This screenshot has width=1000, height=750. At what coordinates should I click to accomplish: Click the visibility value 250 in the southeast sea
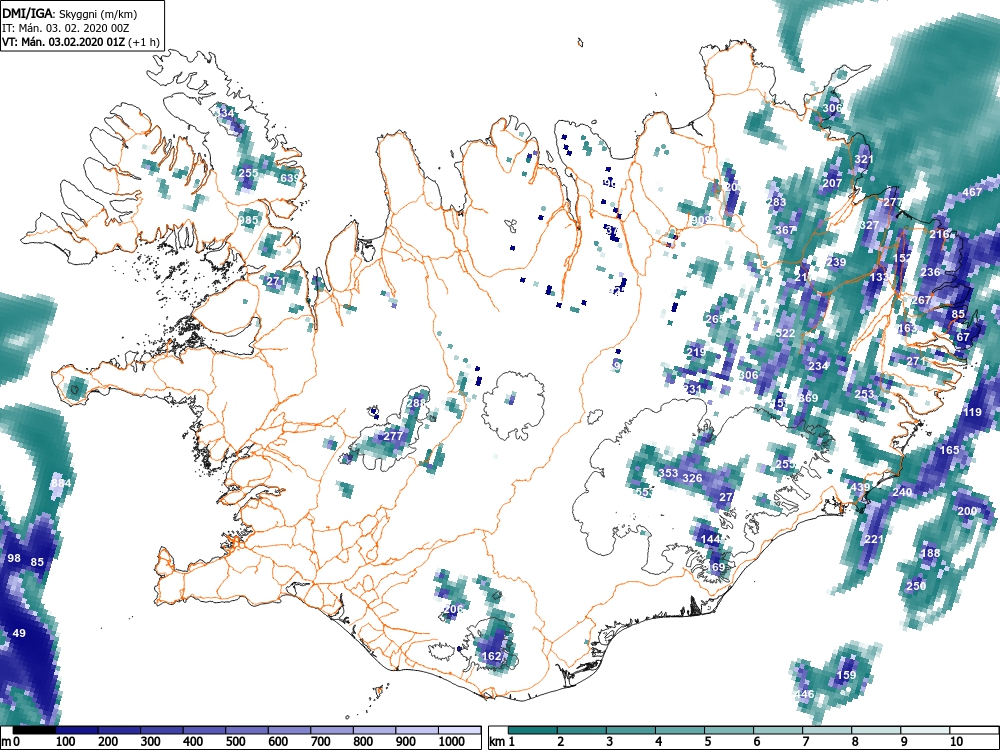pos(916,586)
